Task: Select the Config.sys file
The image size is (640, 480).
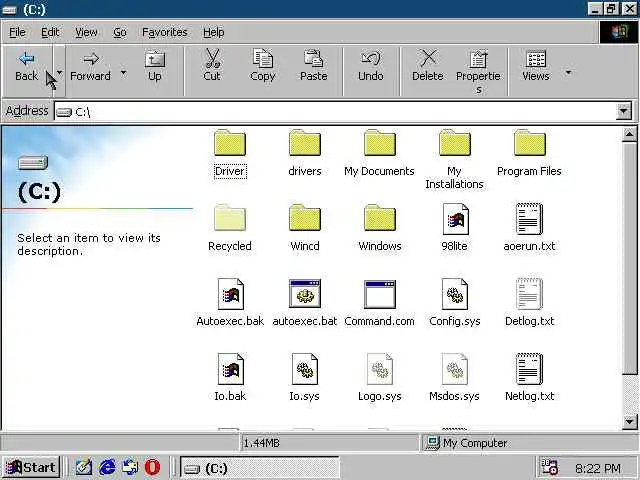Action: click(454, 303)
